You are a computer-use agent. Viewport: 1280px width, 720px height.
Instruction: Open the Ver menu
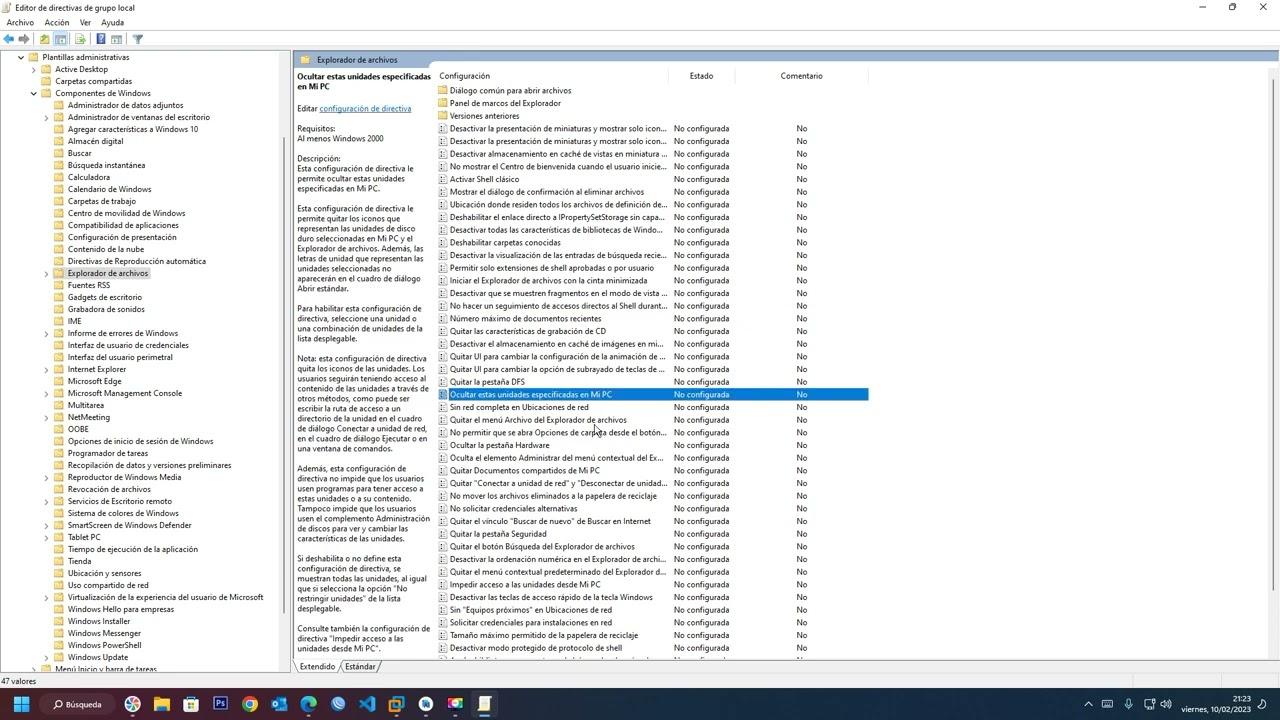(x=85, y=22)
